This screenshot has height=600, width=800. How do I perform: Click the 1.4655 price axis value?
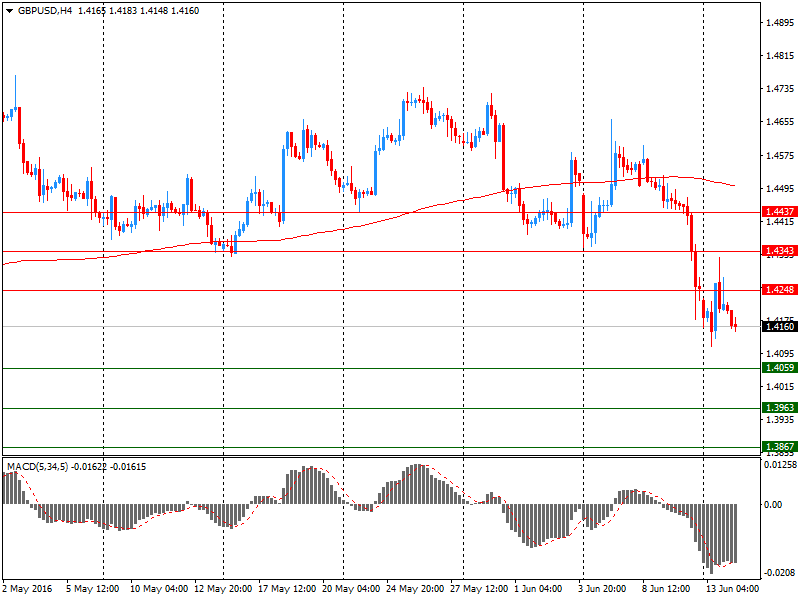pyautogui.click(x=780, y=121)
